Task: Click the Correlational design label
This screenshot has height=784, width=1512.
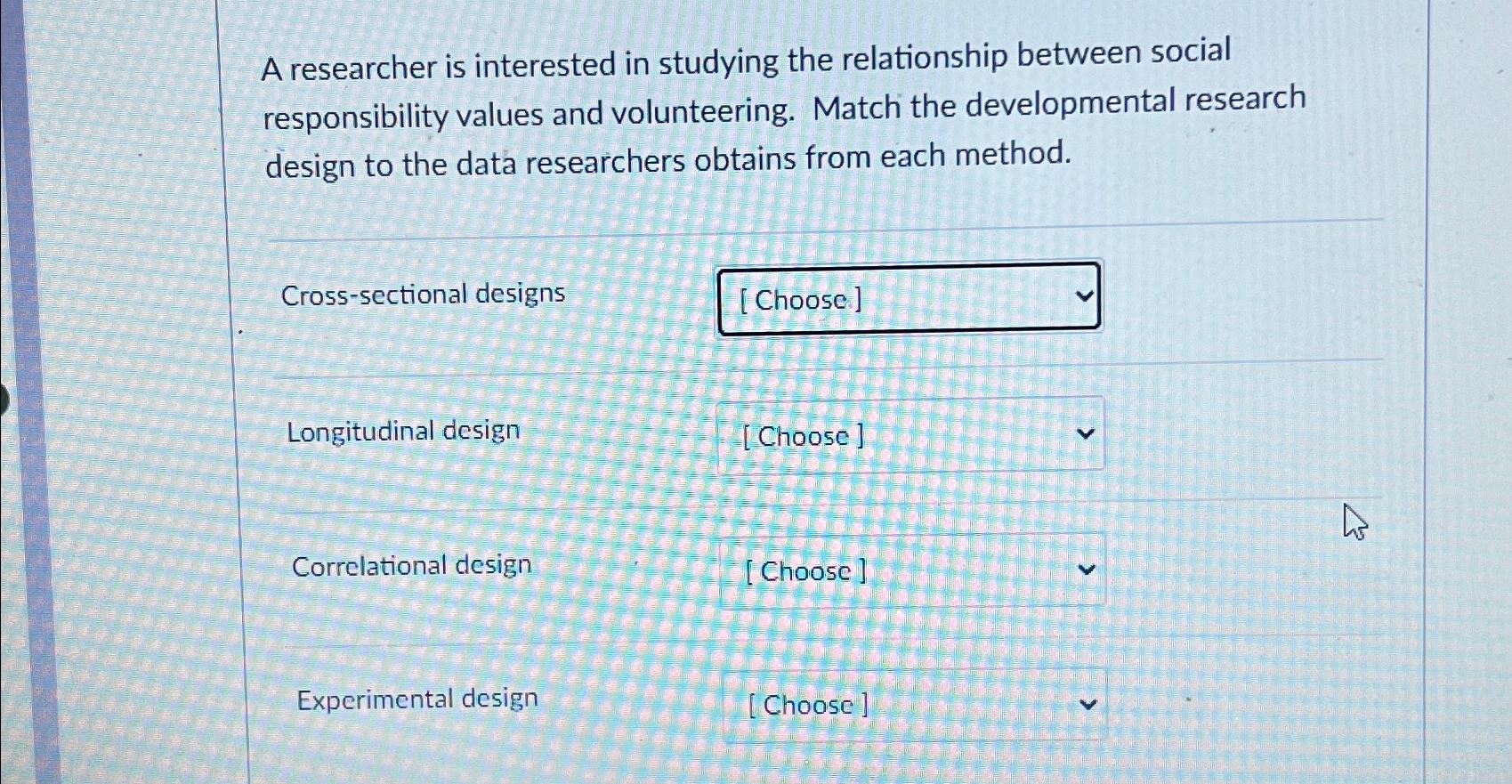Action: coord(411,565)
